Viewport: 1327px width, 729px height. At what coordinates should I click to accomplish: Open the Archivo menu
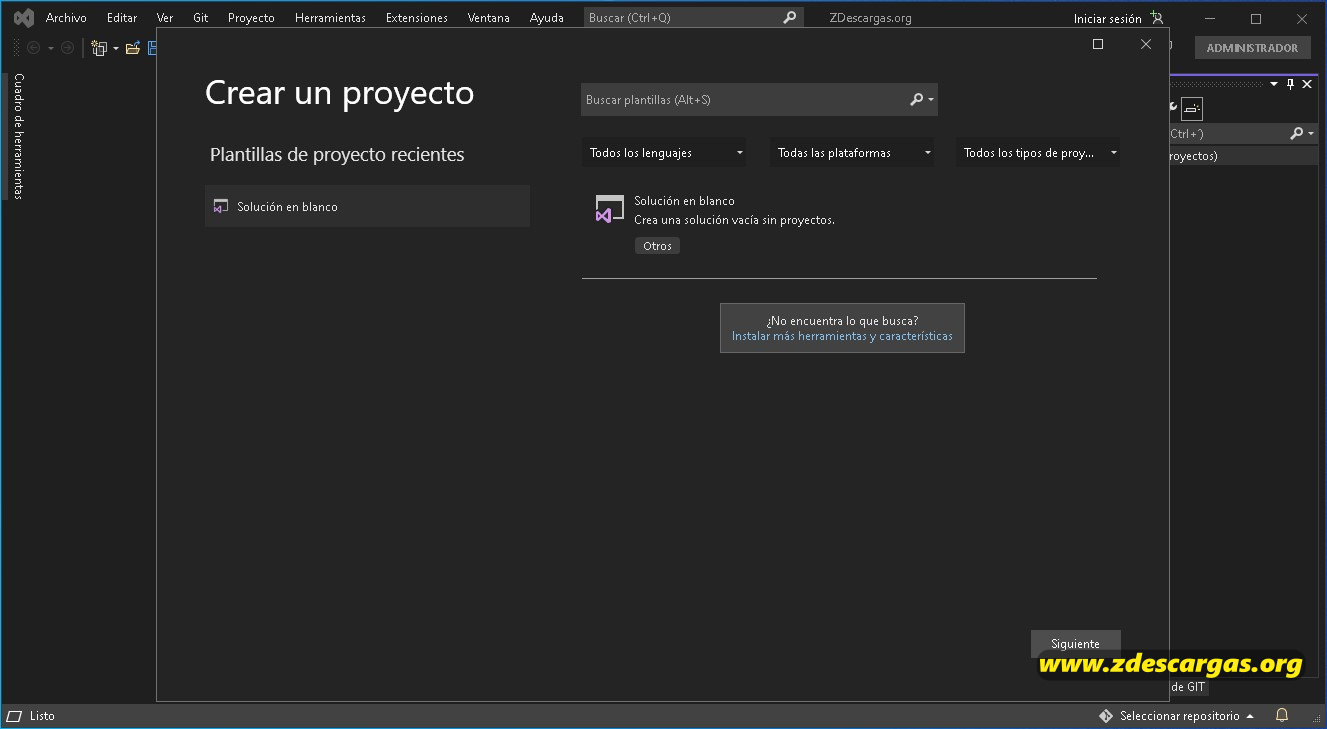[x=66, y=18]
